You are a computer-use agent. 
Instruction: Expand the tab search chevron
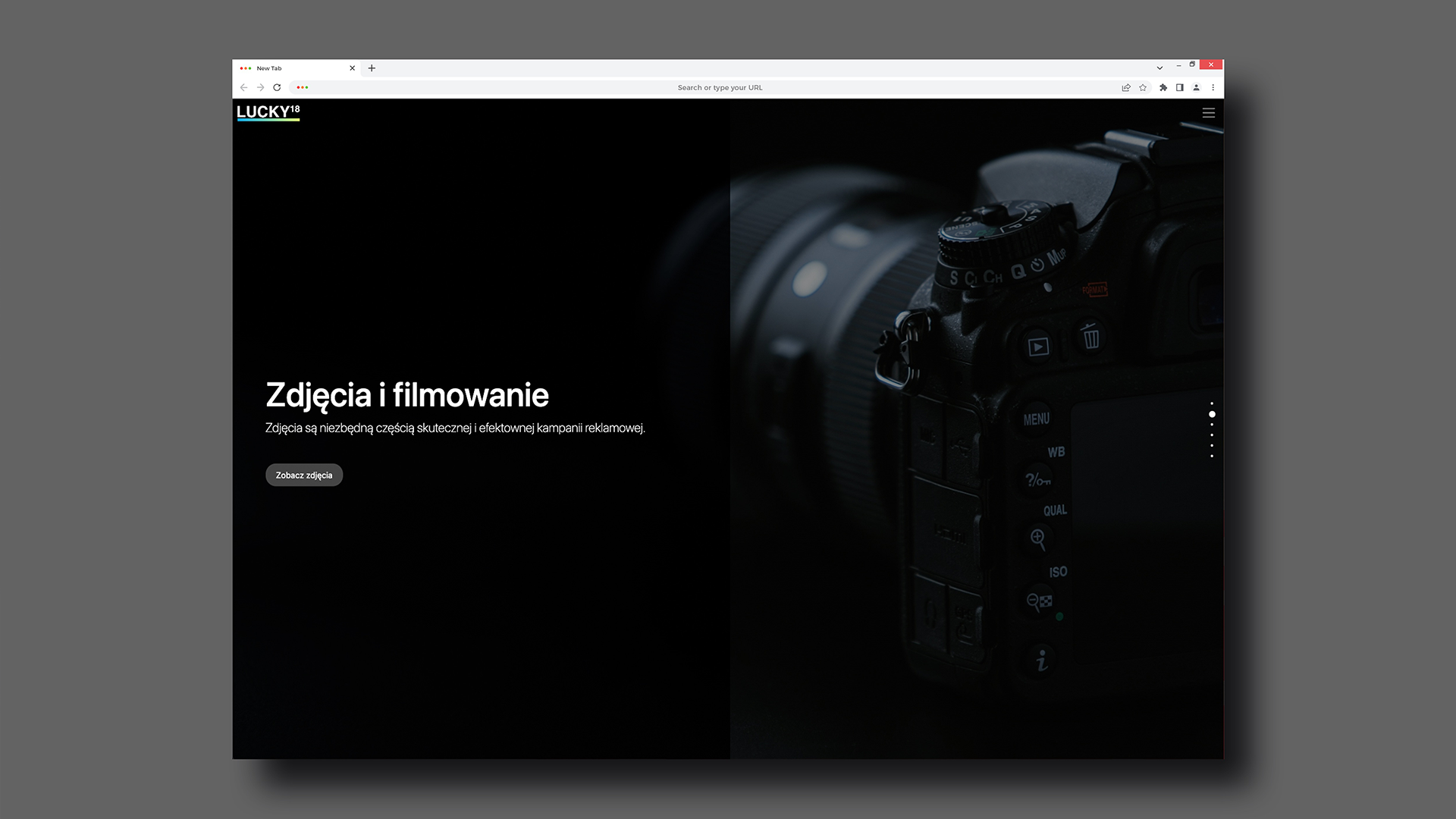(x=1159, y=68)
